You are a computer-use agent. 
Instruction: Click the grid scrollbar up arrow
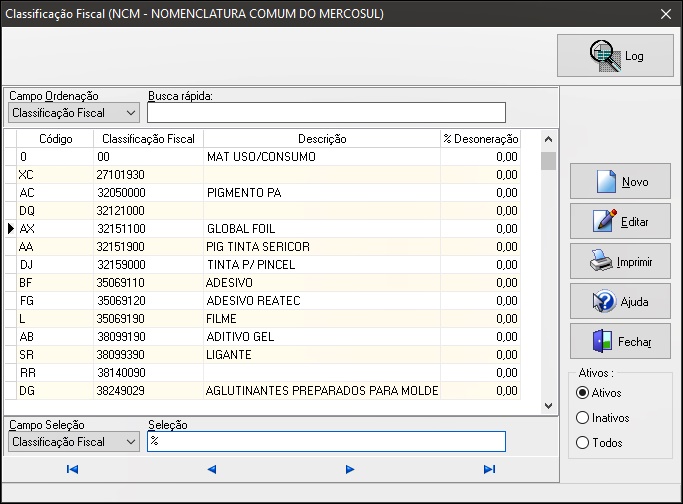point(548,139)
